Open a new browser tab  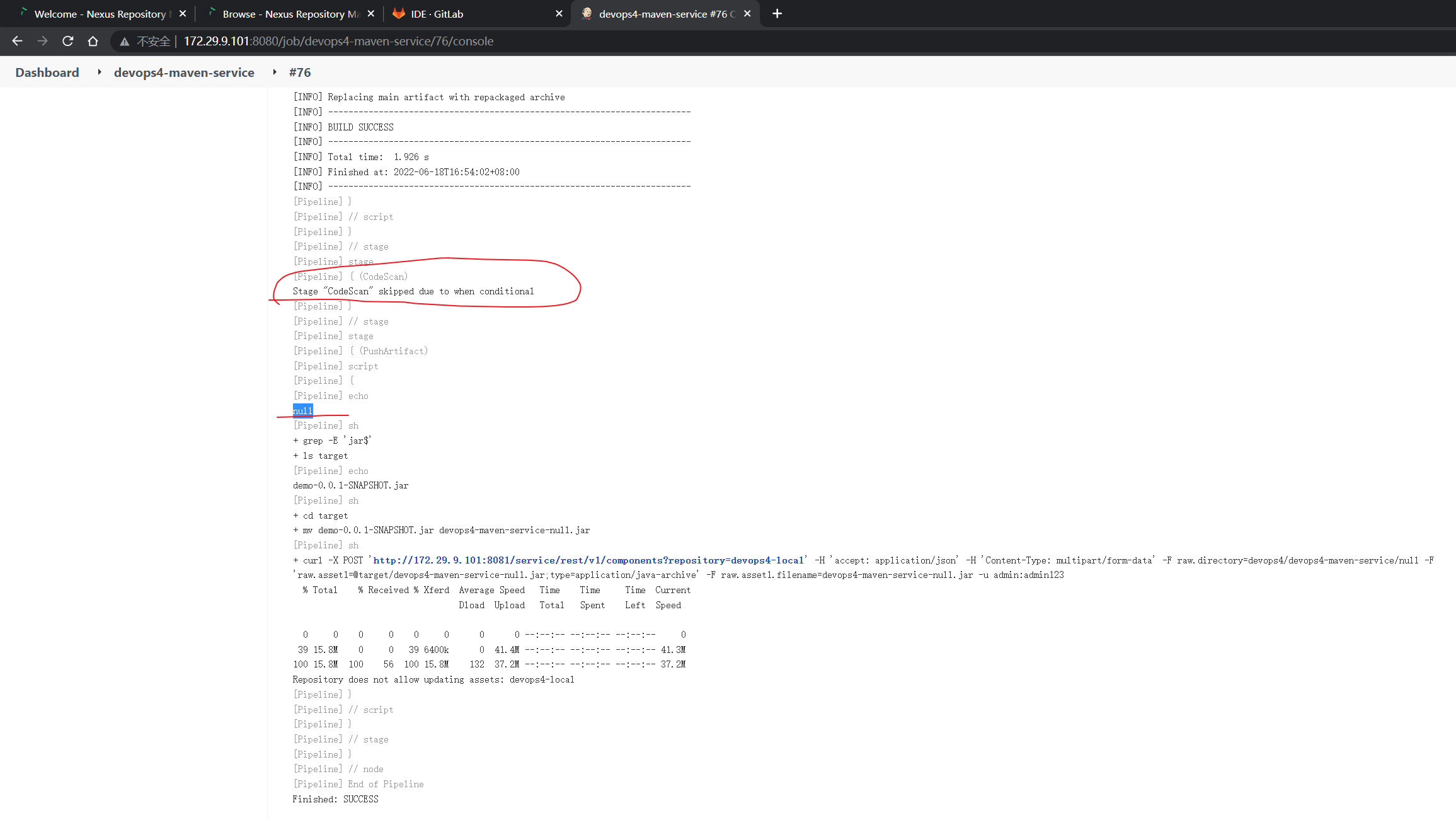coord(777,13)
